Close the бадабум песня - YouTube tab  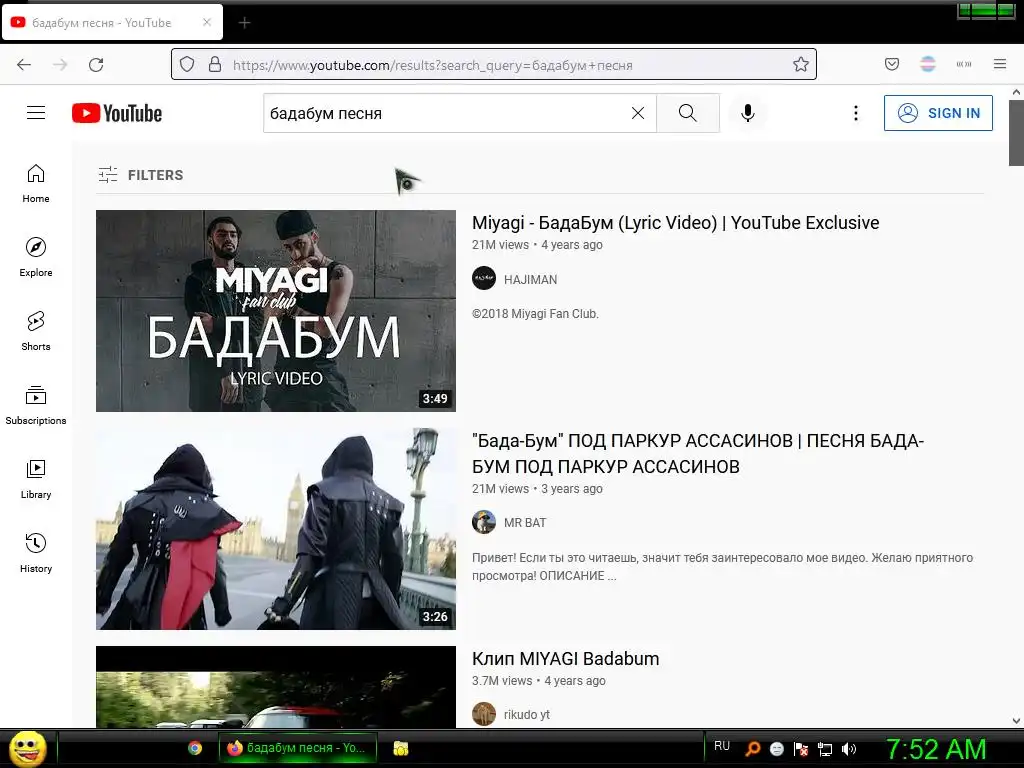(207, 22)
